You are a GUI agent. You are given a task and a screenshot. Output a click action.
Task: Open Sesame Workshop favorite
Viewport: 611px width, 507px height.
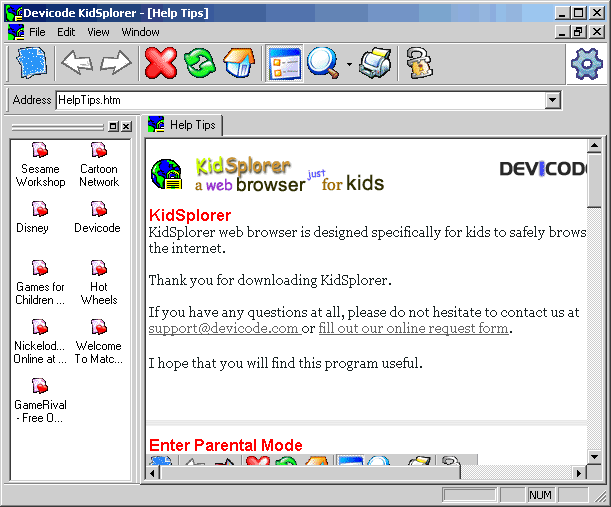tap(40, 165)
